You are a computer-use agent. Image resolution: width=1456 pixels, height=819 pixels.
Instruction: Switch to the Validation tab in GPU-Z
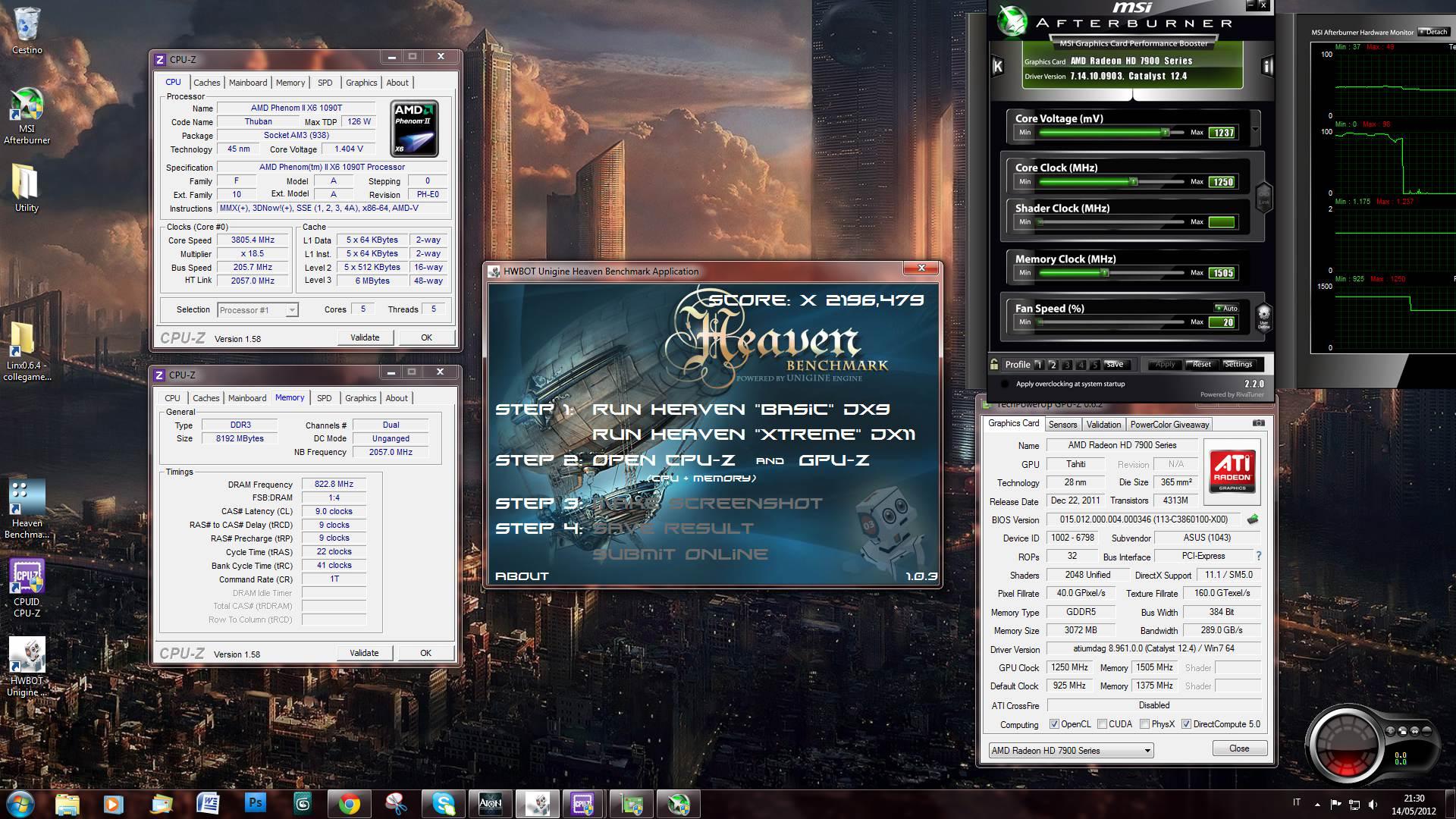point(1103,425)
